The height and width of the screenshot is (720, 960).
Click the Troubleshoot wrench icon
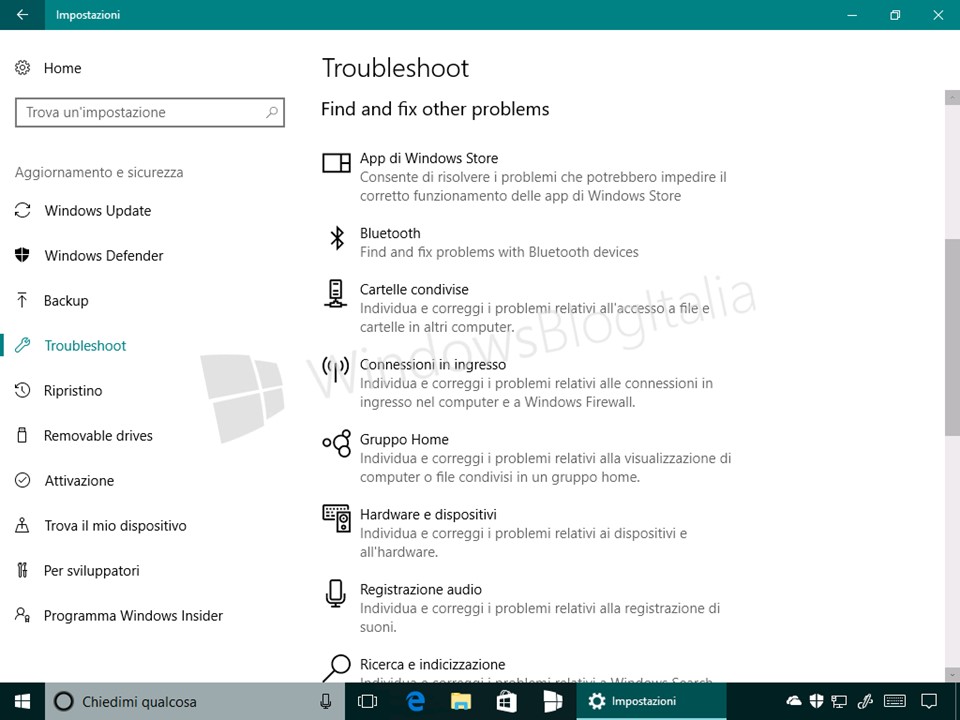tap(23, 345)
